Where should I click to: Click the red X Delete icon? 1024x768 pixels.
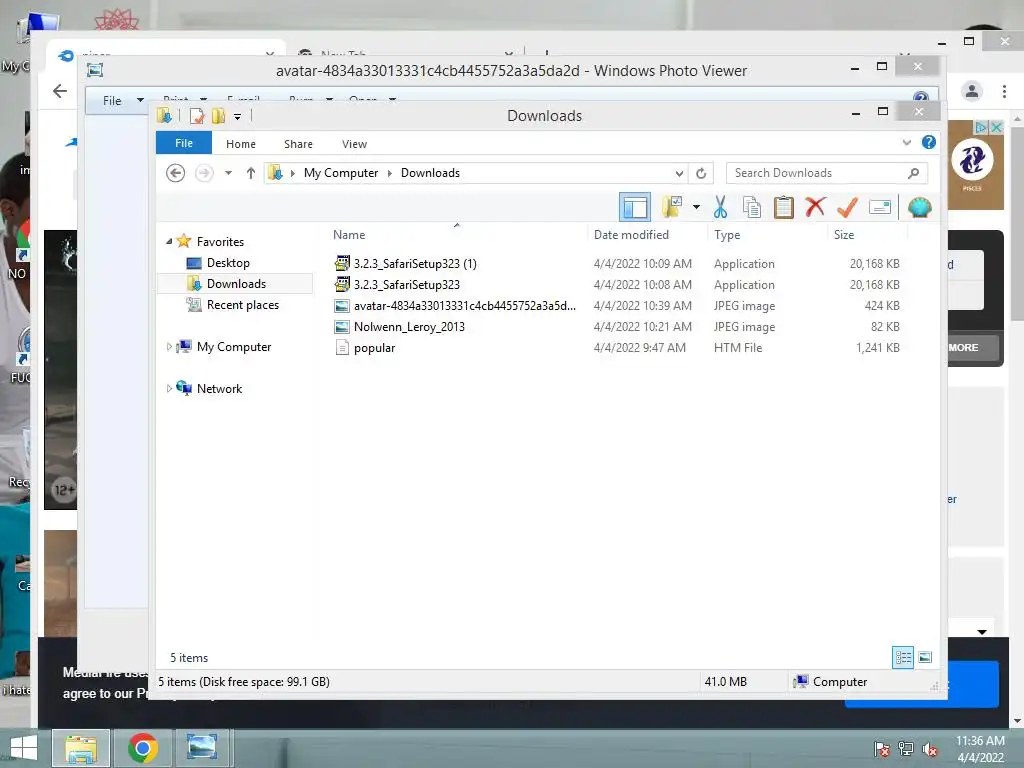[x=815, y=207]
